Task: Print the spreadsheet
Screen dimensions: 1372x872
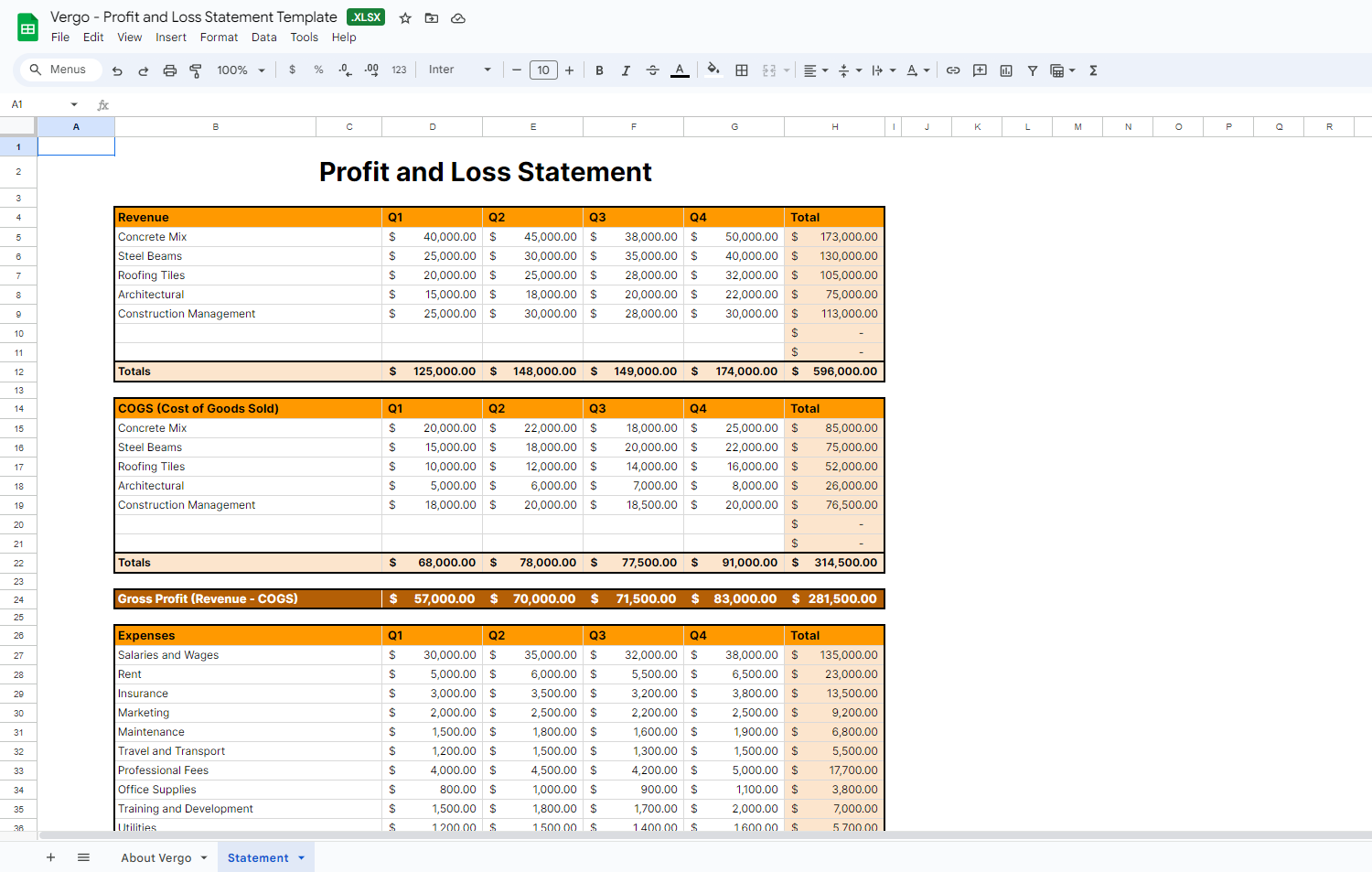Action: coord(169,70)
